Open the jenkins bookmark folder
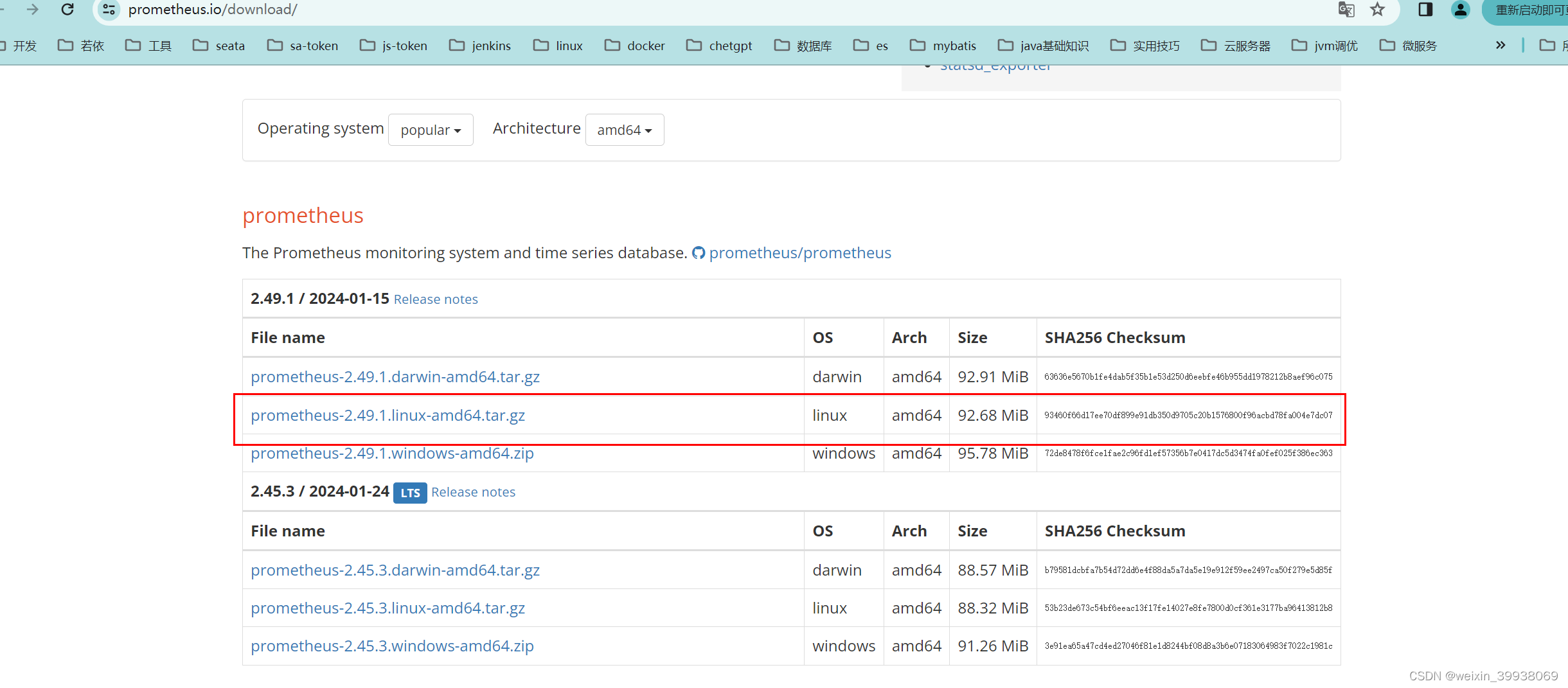 pos(480,46)
